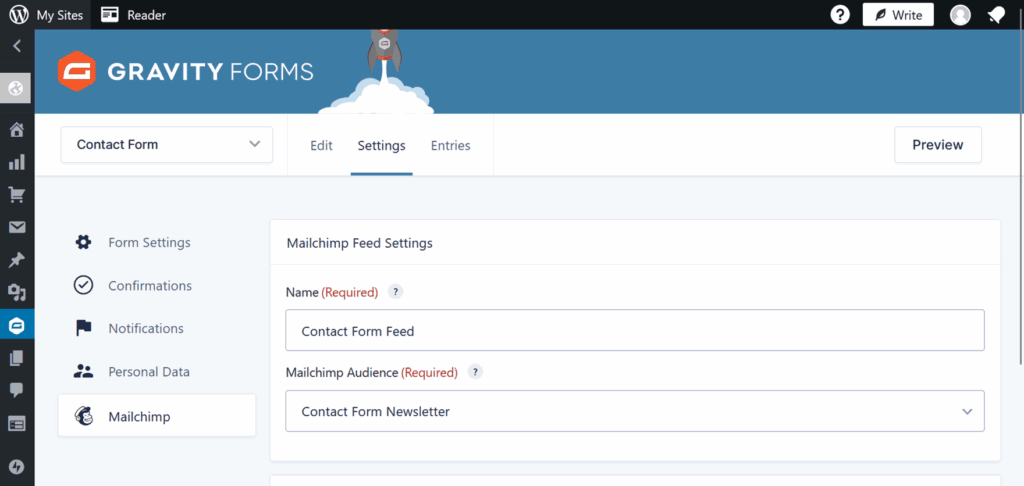
Task: Click the Name input field
Action: tap(635, 330)
